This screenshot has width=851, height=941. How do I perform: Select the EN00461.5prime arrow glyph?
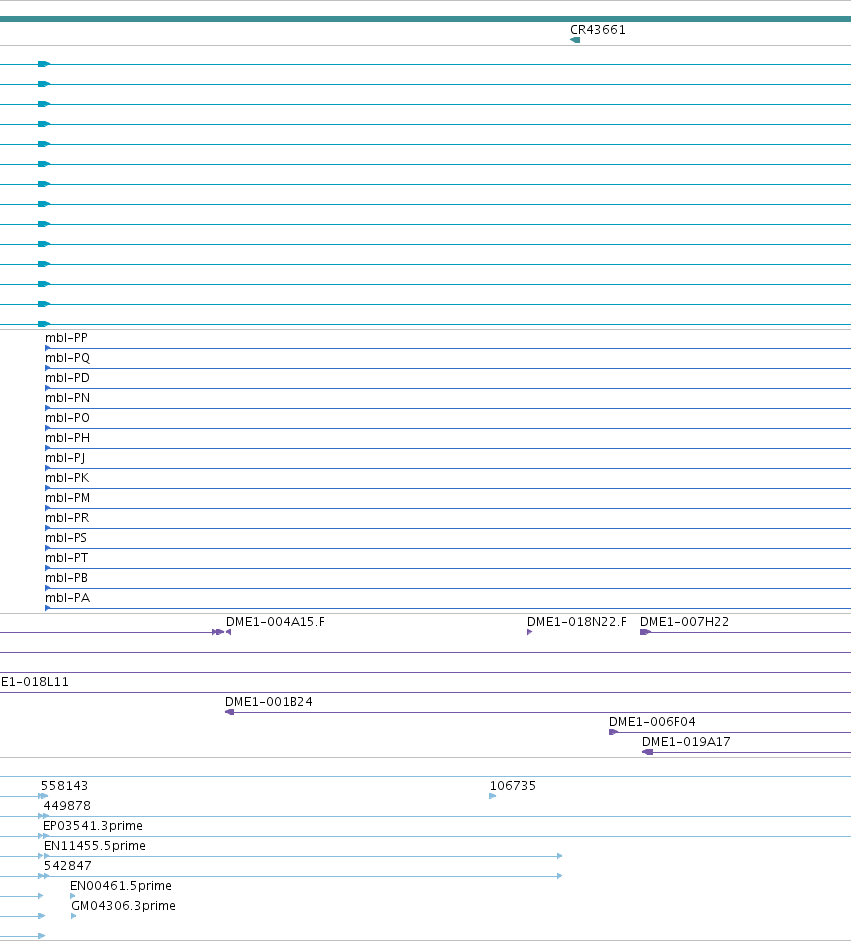point(73,896)
